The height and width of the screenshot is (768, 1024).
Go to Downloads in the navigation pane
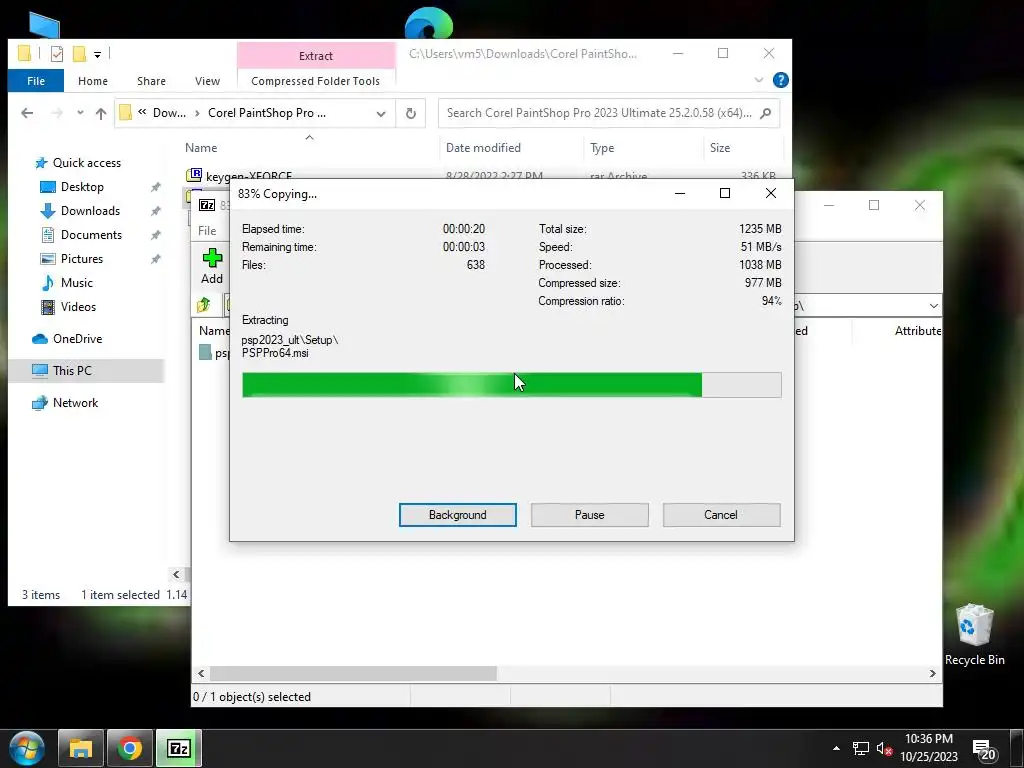(x=90, y=211)
